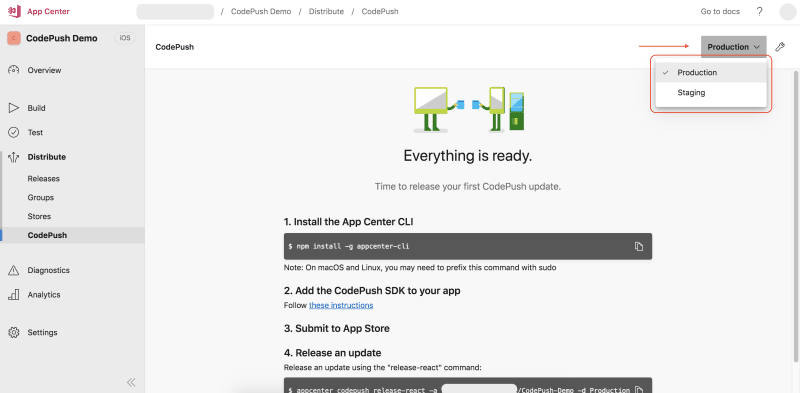Click the Build play icon
The image size is (800, 393).
[x=14, y=108]
